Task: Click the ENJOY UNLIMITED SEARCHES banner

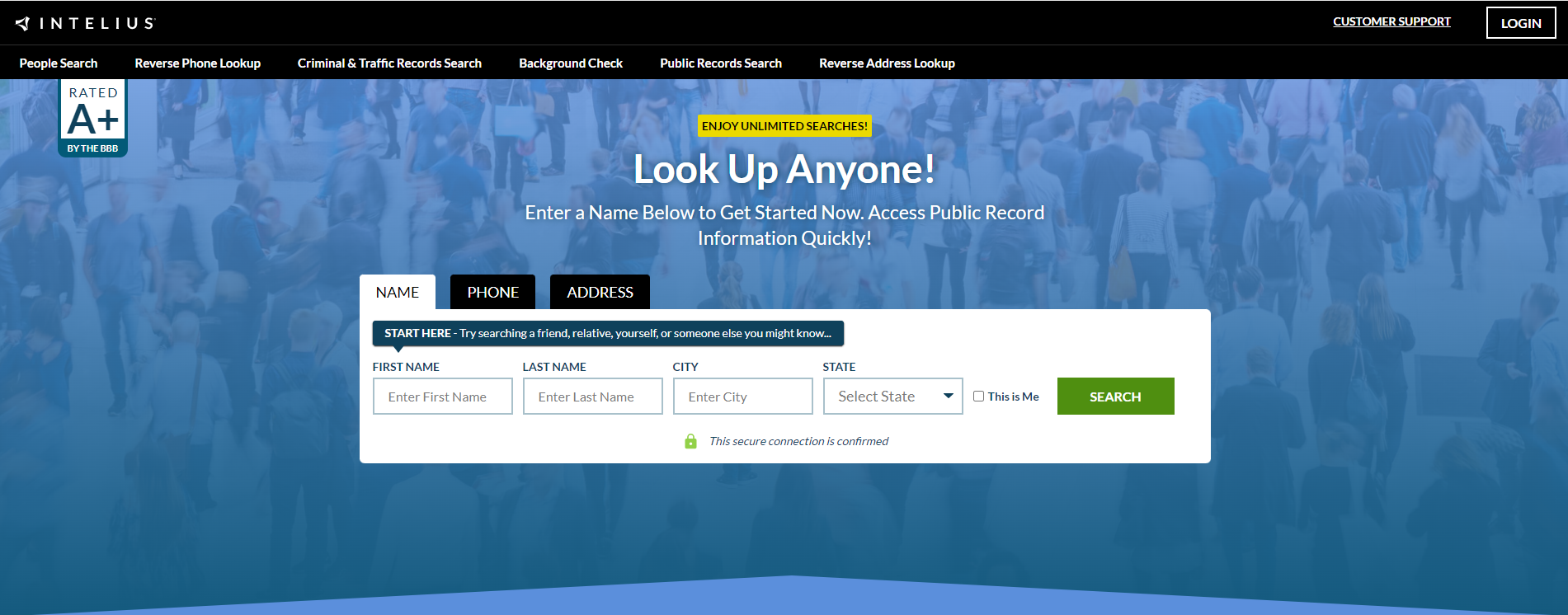Action: click(x=784, y=126)
